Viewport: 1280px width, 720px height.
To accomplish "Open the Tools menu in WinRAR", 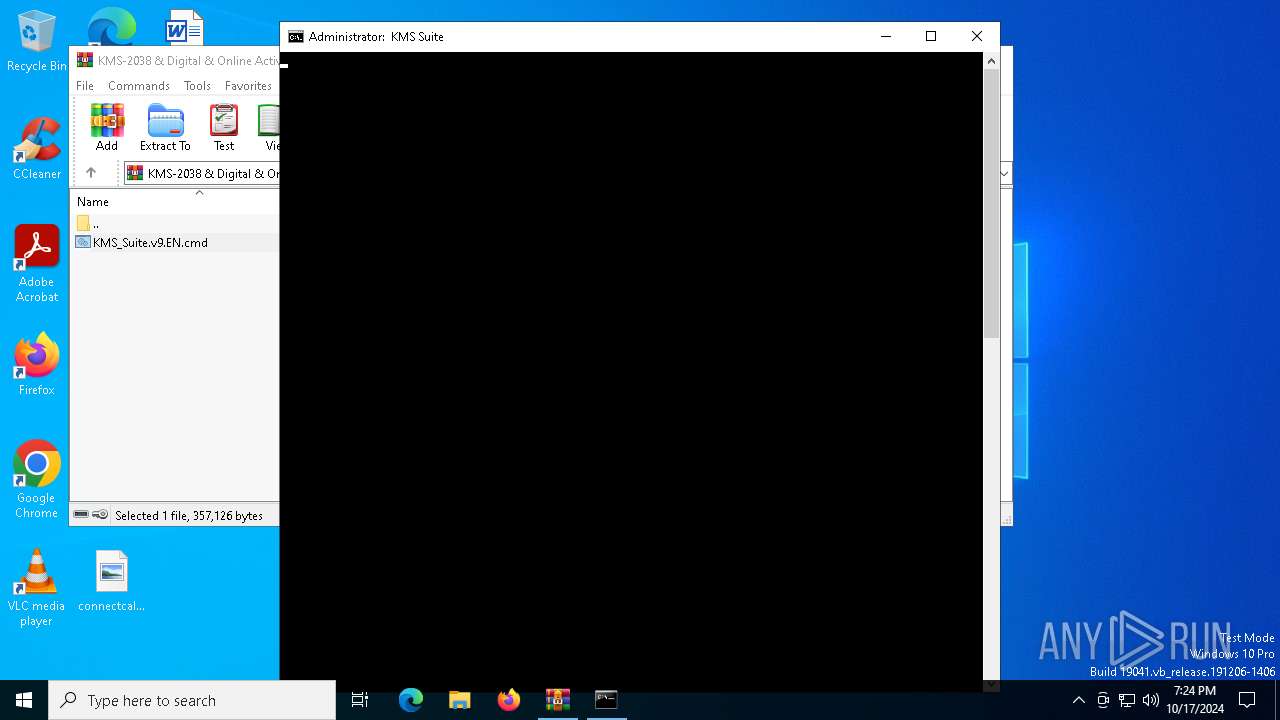I will click(197, 86).
